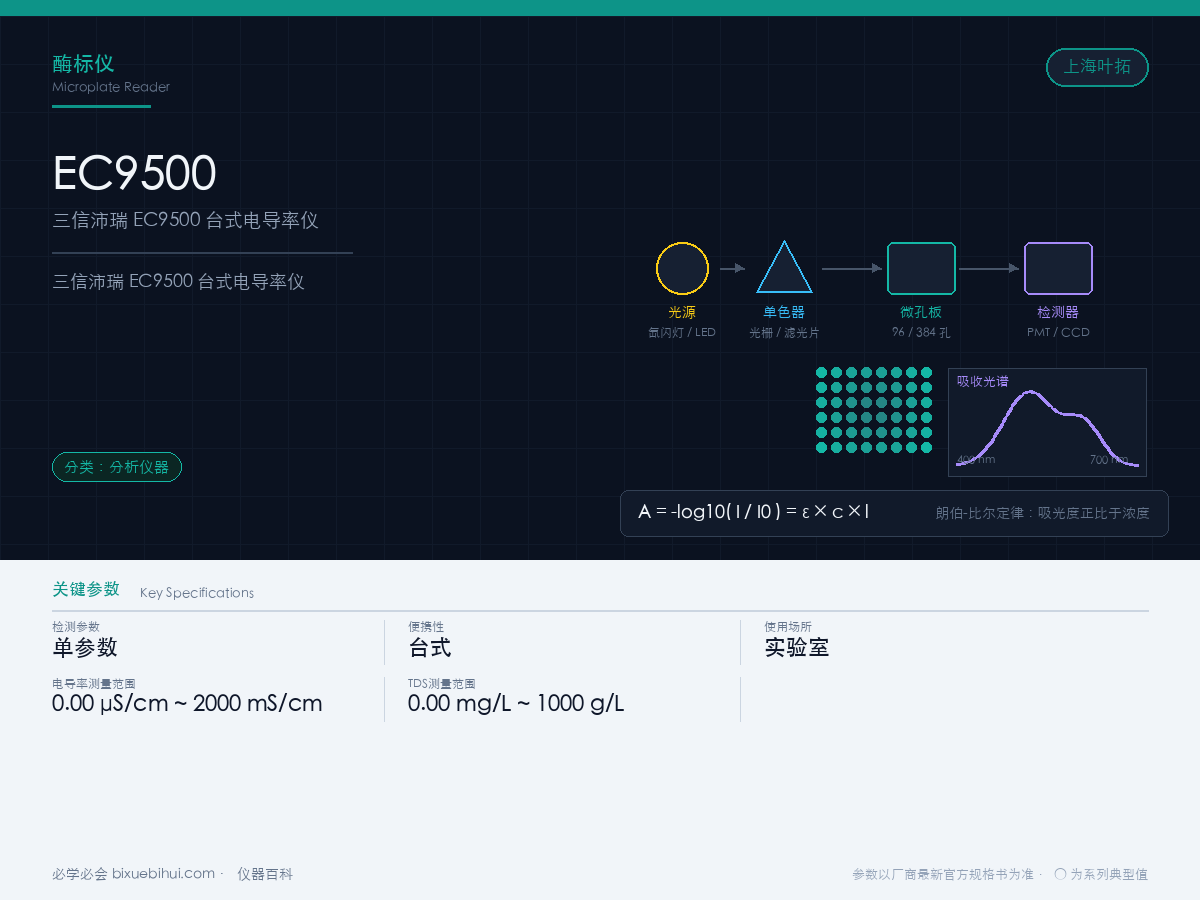Screen dimensions: 1200x900
Task: Click the 朗伯-比尔定律 explanation text
Action: 1043,513
